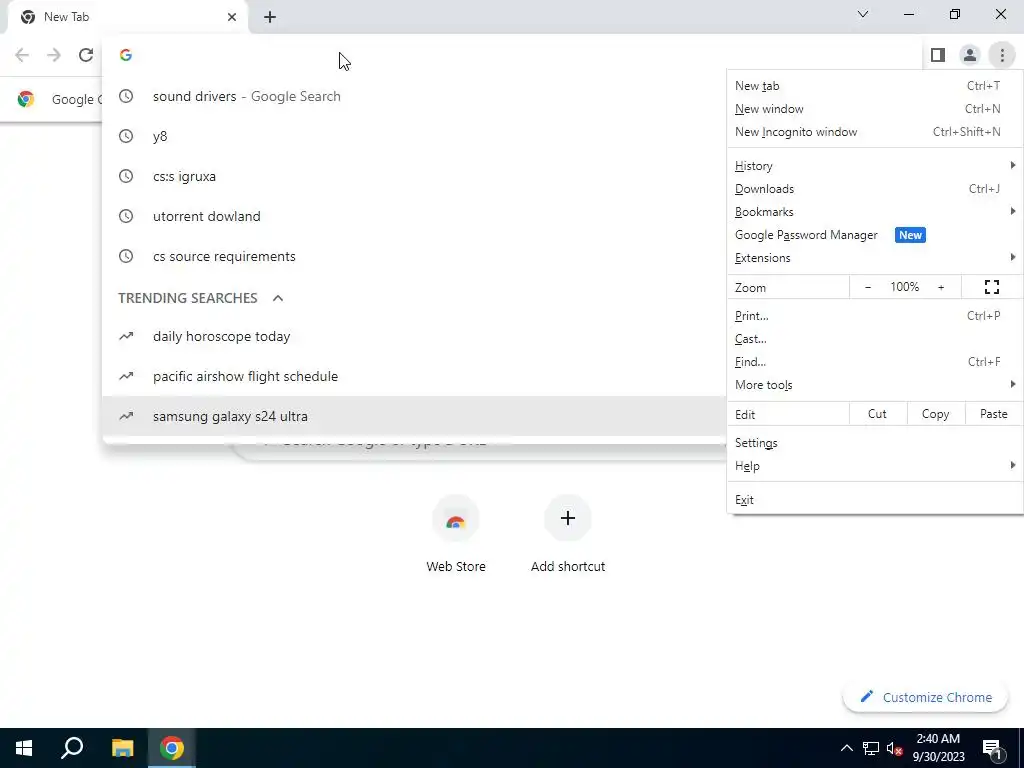The height and width of the screenshot is (768, 1024).
Task: Open Google Password Manager menu item
Action: click(875, 234)
